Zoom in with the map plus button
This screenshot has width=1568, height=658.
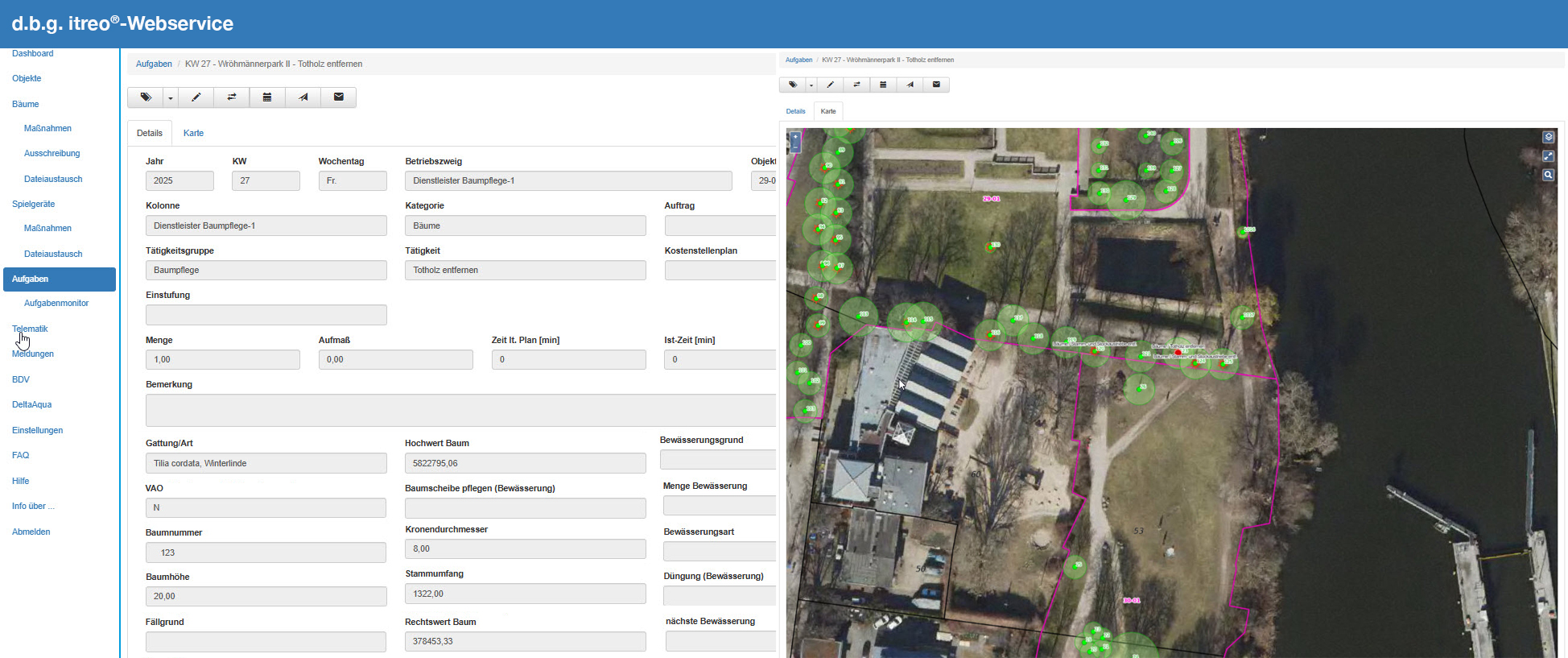tap(795, 137)
